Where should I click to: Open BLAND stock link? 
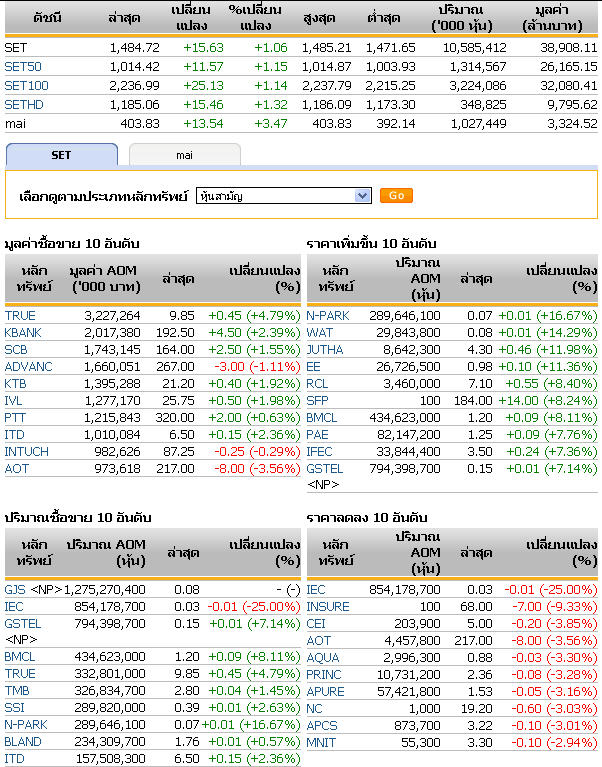pyautogui.click(x=22, y=743)
